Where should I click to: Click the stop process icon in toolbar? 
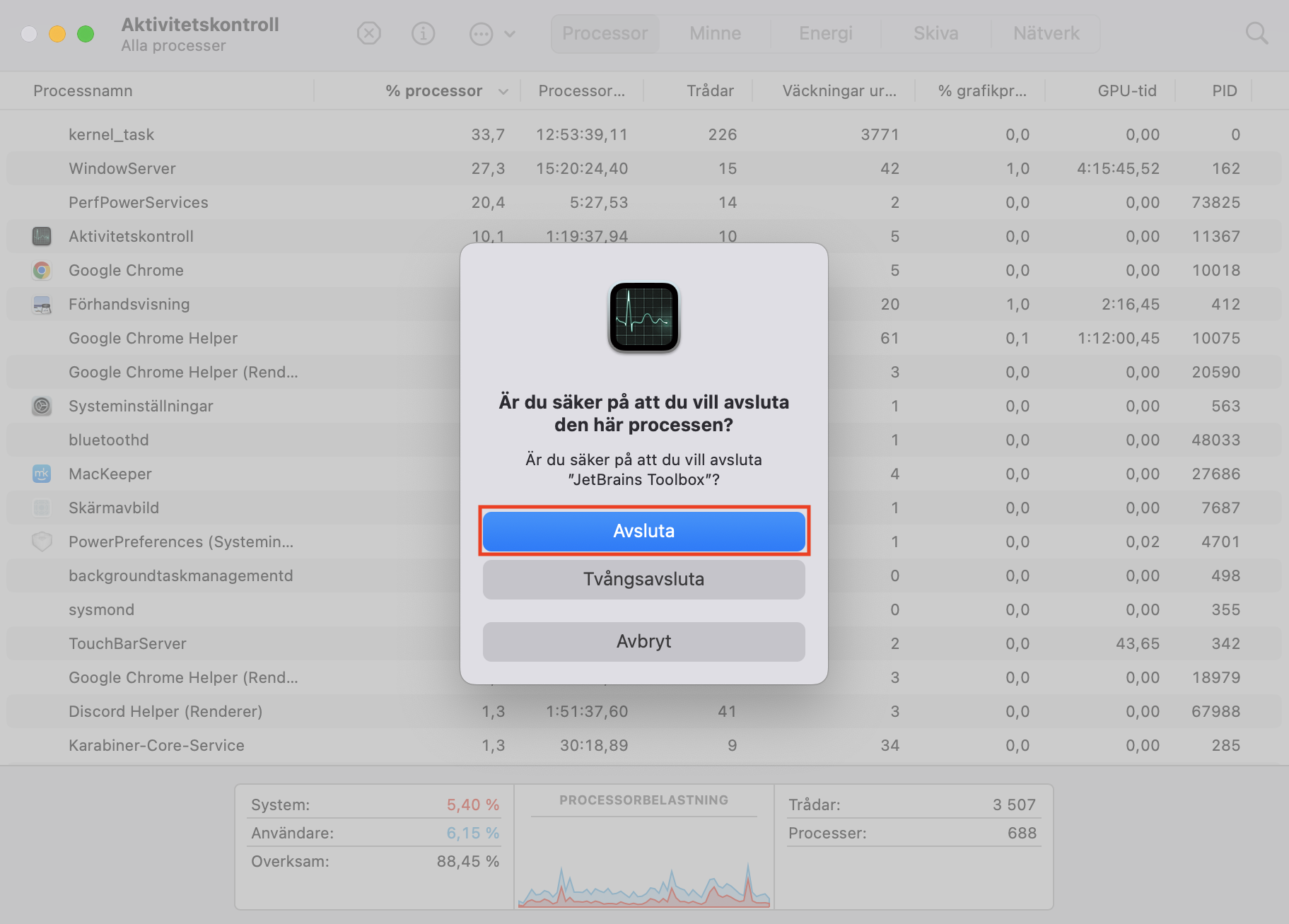(x=369, y=33)
